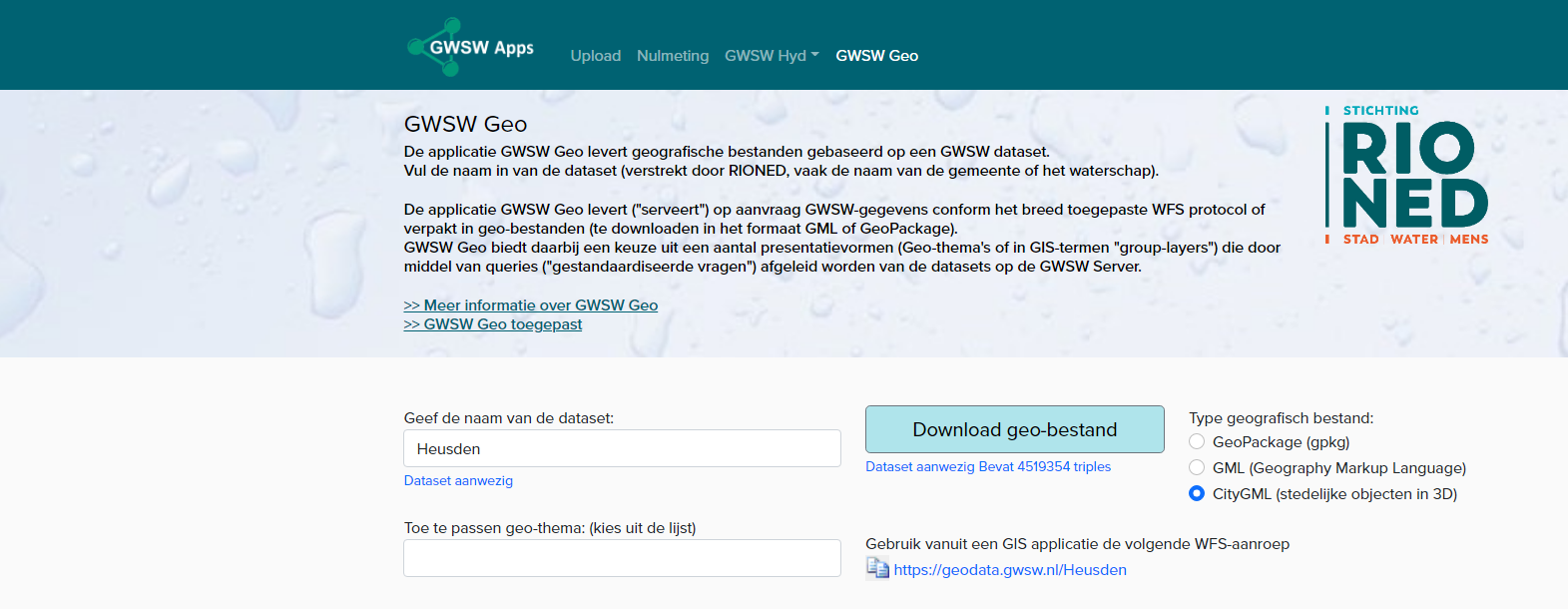Screen dimensions: 1568x609
Task: Click the copy icon beside the WFS URL
Action: (877, 568)
